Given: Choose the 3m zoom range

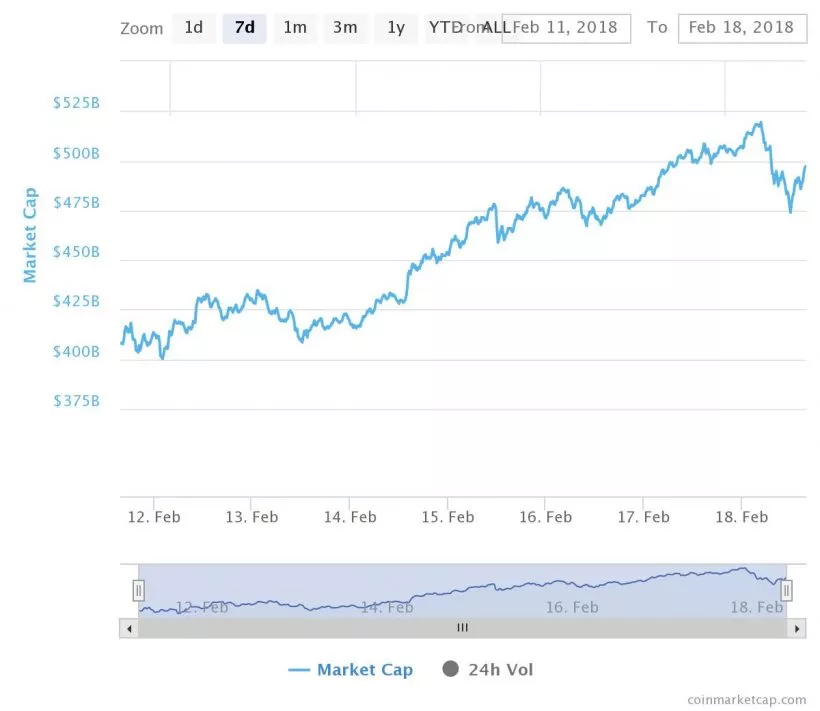Looking at the screenshot, I should 345,28.
